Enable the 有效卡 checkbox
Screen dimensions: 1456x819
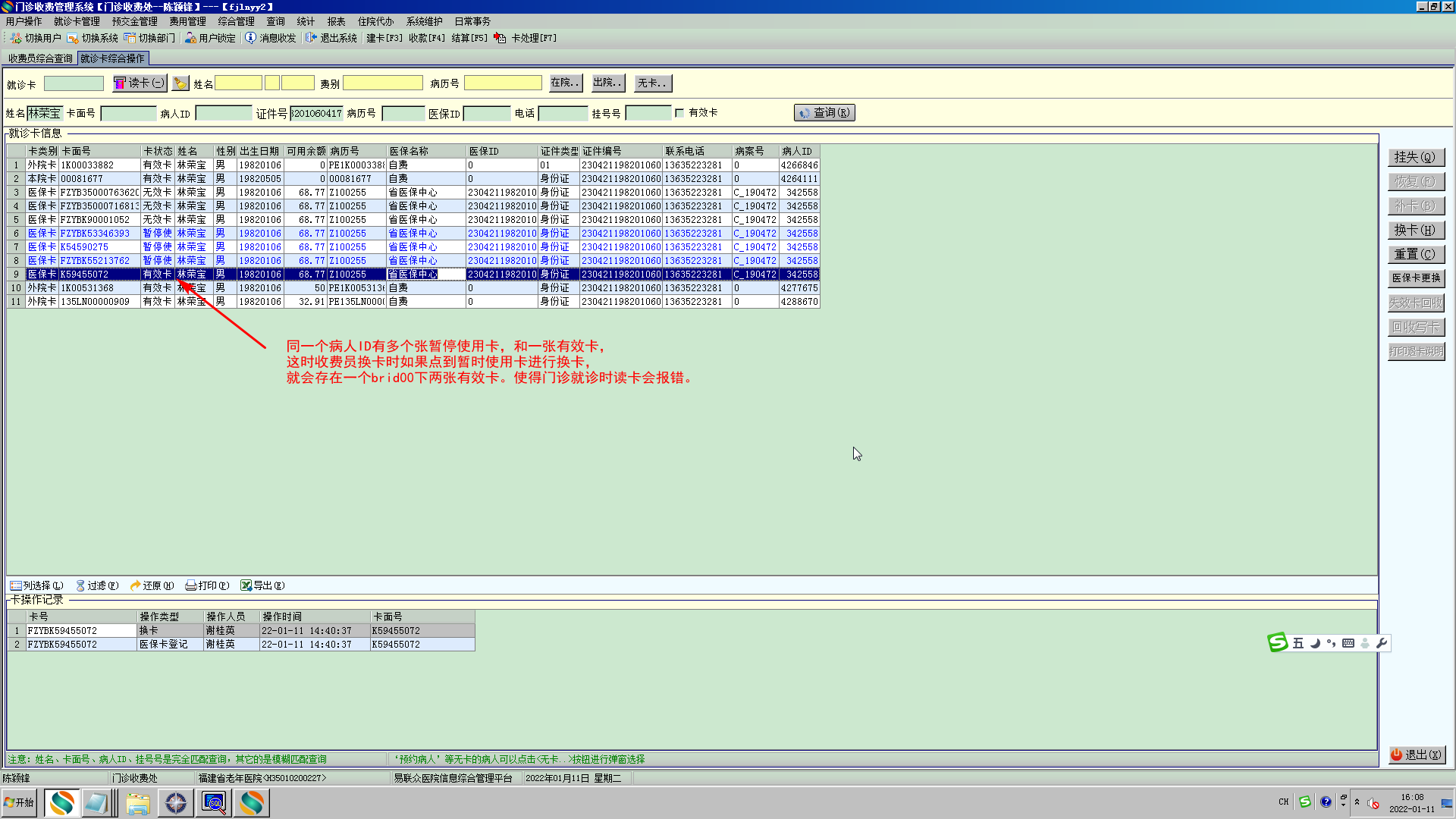tap(679, 113)
